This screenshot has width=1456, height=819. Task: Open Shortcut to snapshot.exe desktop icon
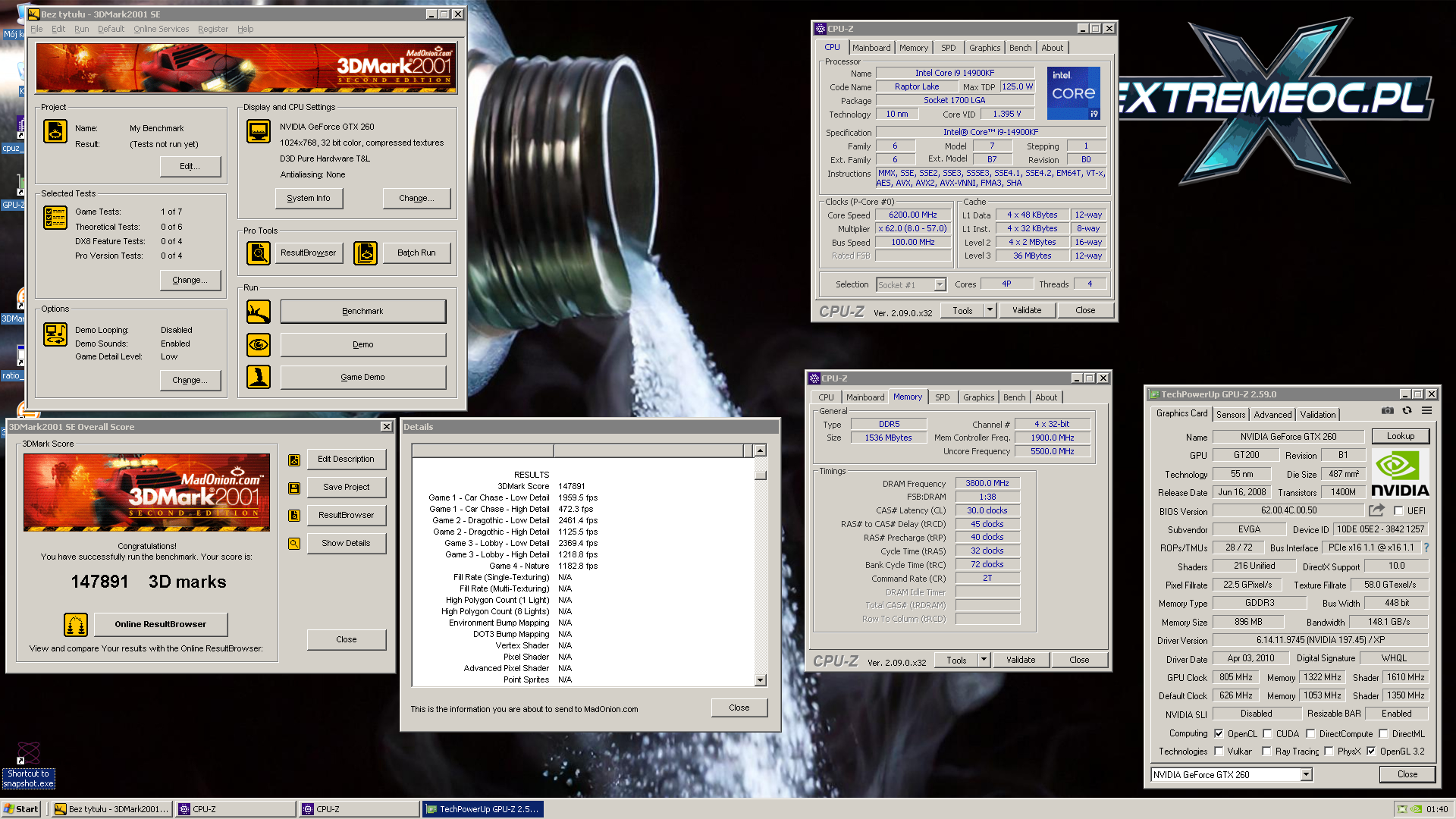click(x=28, y=766)
